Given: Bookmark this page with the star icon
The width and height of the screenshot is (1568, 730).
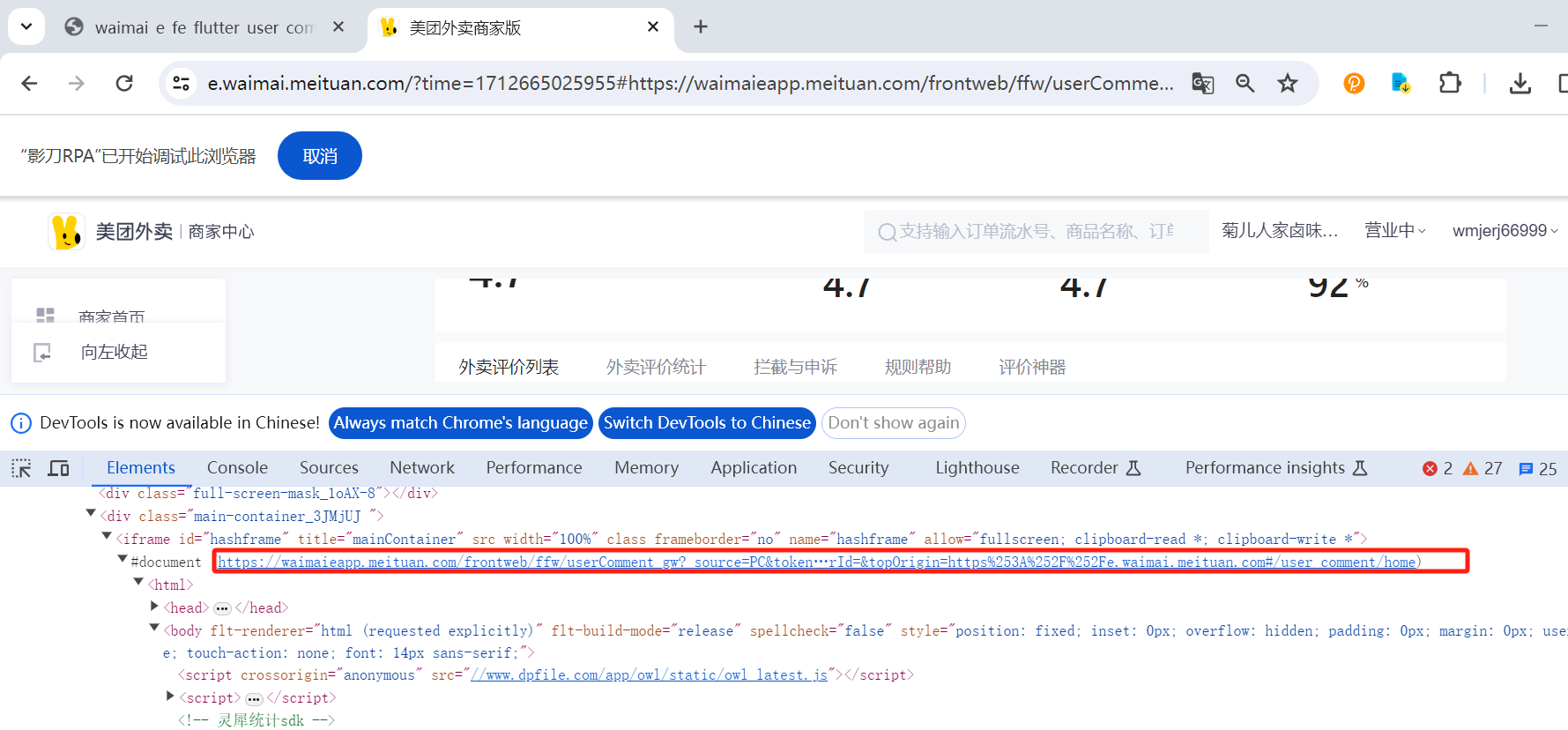Looking at the screenshot, I should pos(1288,83).
